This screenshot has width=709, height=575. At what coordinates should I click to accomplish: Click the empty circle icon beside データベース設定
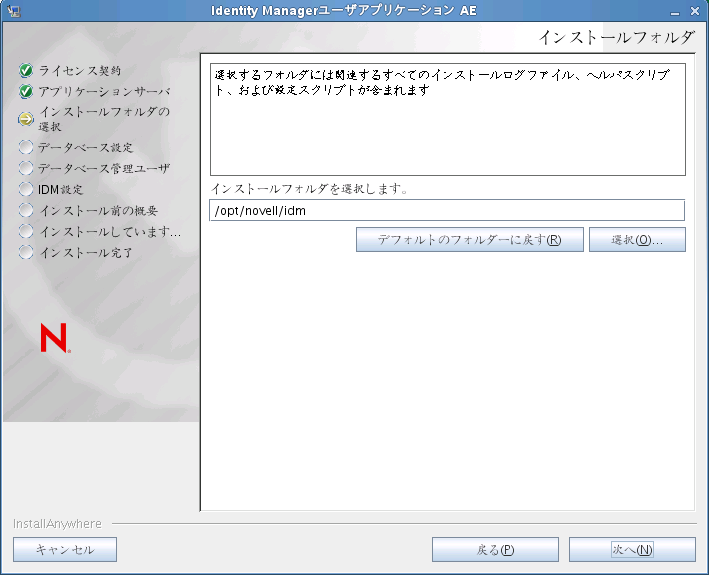click(26, 147)
